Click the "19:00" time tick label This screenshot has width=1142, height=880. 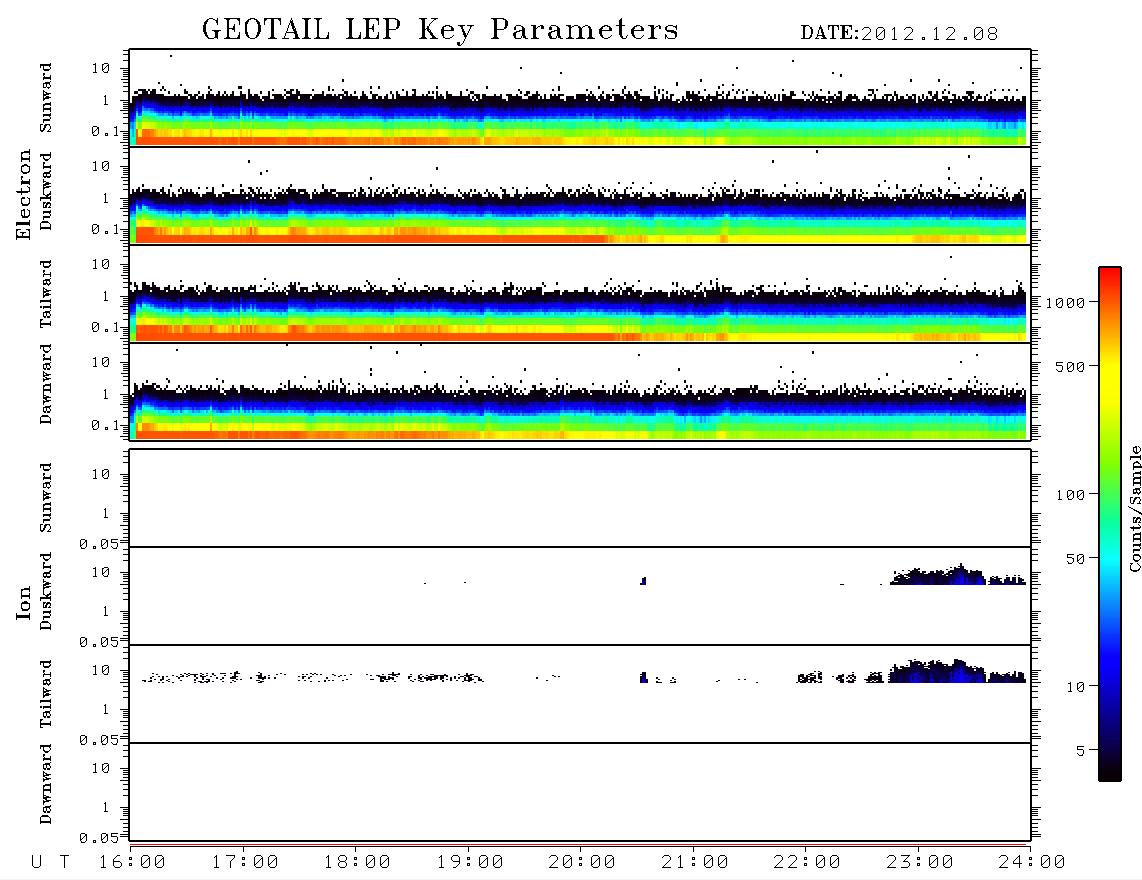click(x=470, y=862)
